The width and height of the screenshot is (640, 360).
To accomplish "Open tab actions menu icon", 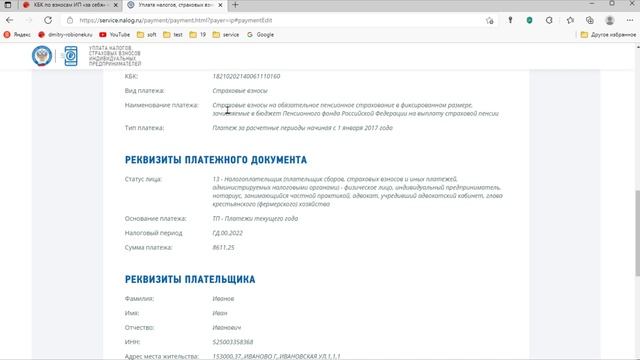I will [x=7, y=5].
